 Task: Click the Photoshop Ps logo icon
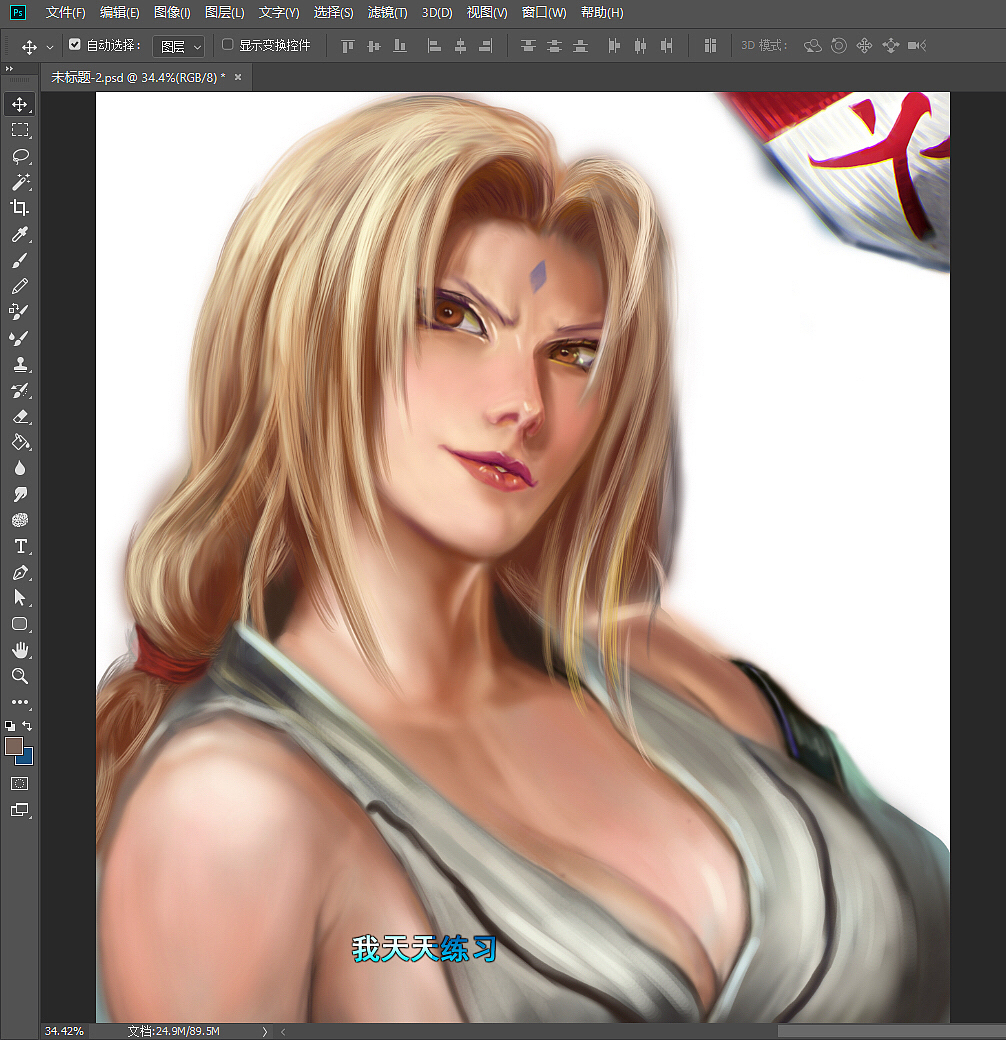coord(18,12)
